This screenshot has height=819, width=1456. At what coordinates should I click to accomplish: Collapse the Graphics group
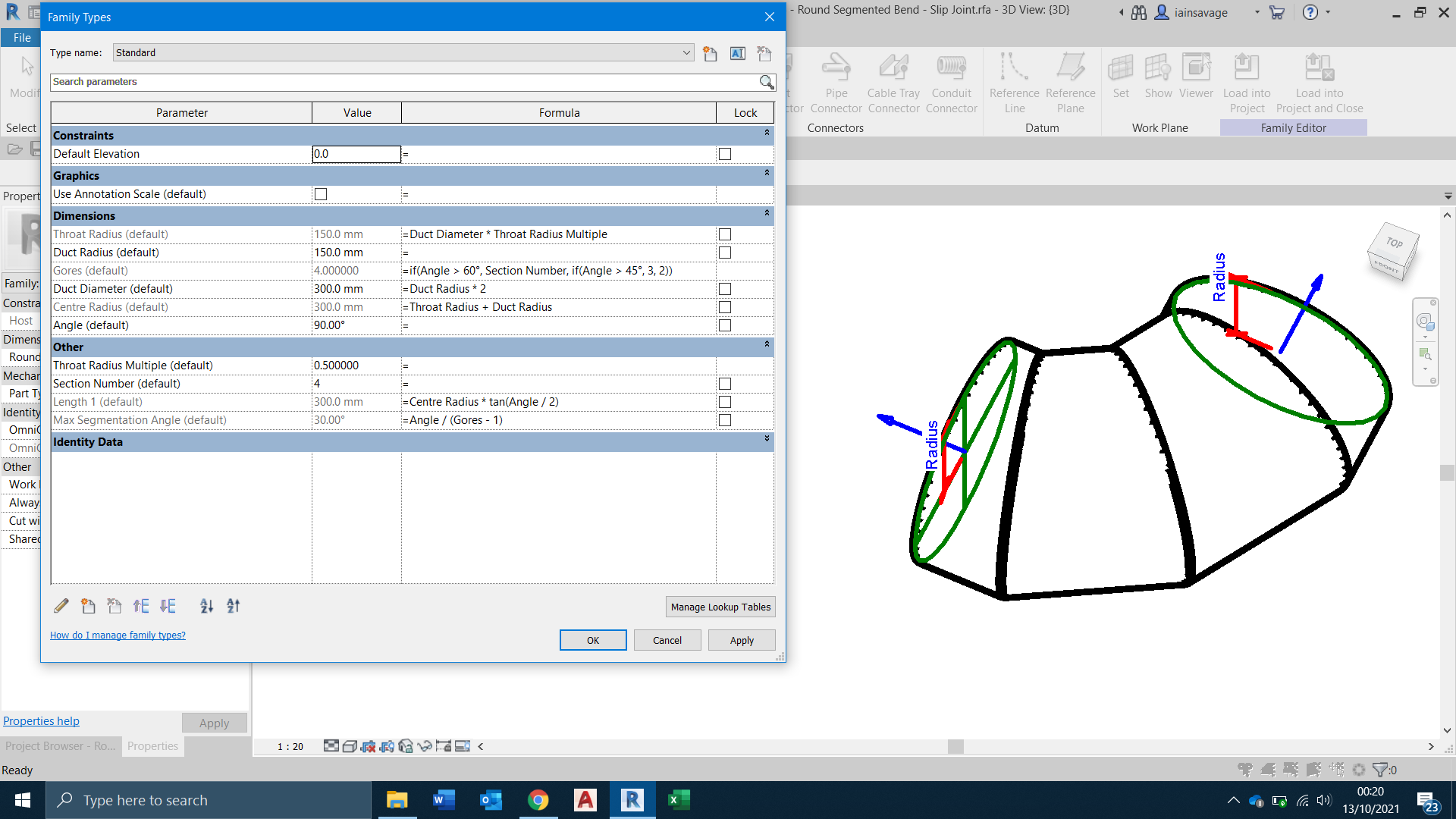tap(767, 173)
